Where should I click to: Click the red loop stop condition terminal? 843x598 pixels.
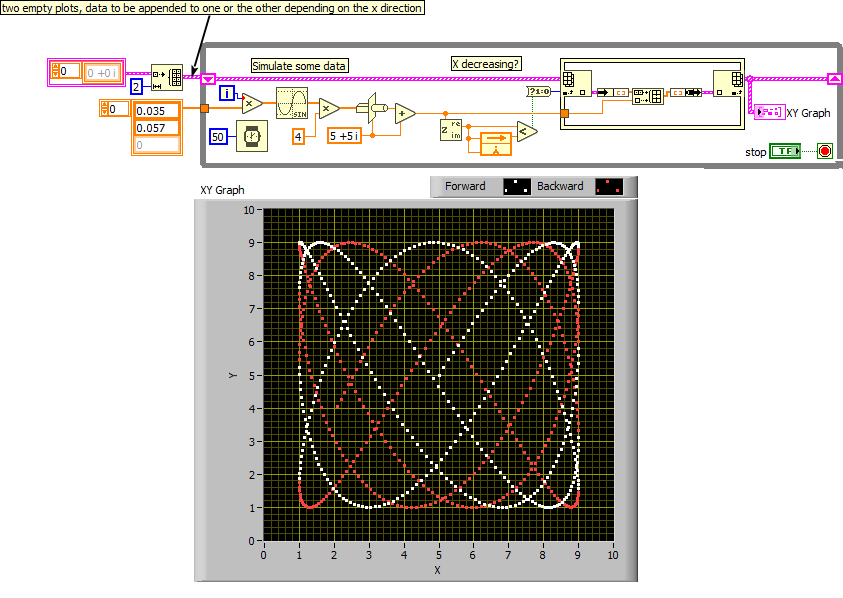click(x=825, y=151)
